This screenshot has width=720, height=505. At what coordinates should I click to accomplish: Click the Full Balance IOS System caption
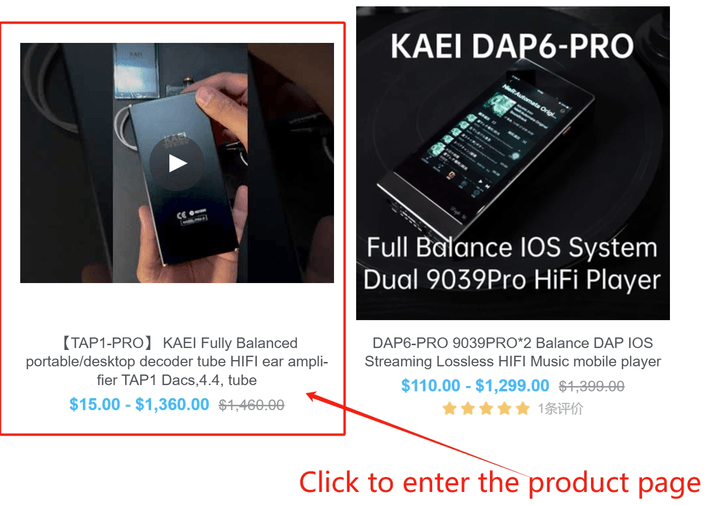tap(512, 248)
